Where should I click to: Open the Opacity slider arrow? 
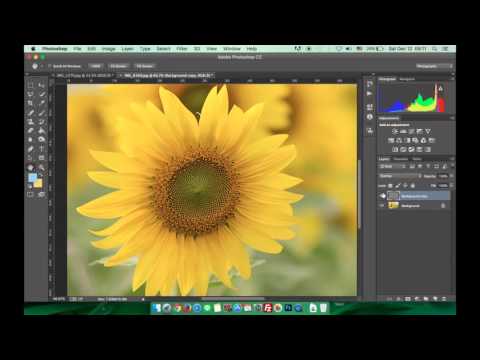coord(451,176)
